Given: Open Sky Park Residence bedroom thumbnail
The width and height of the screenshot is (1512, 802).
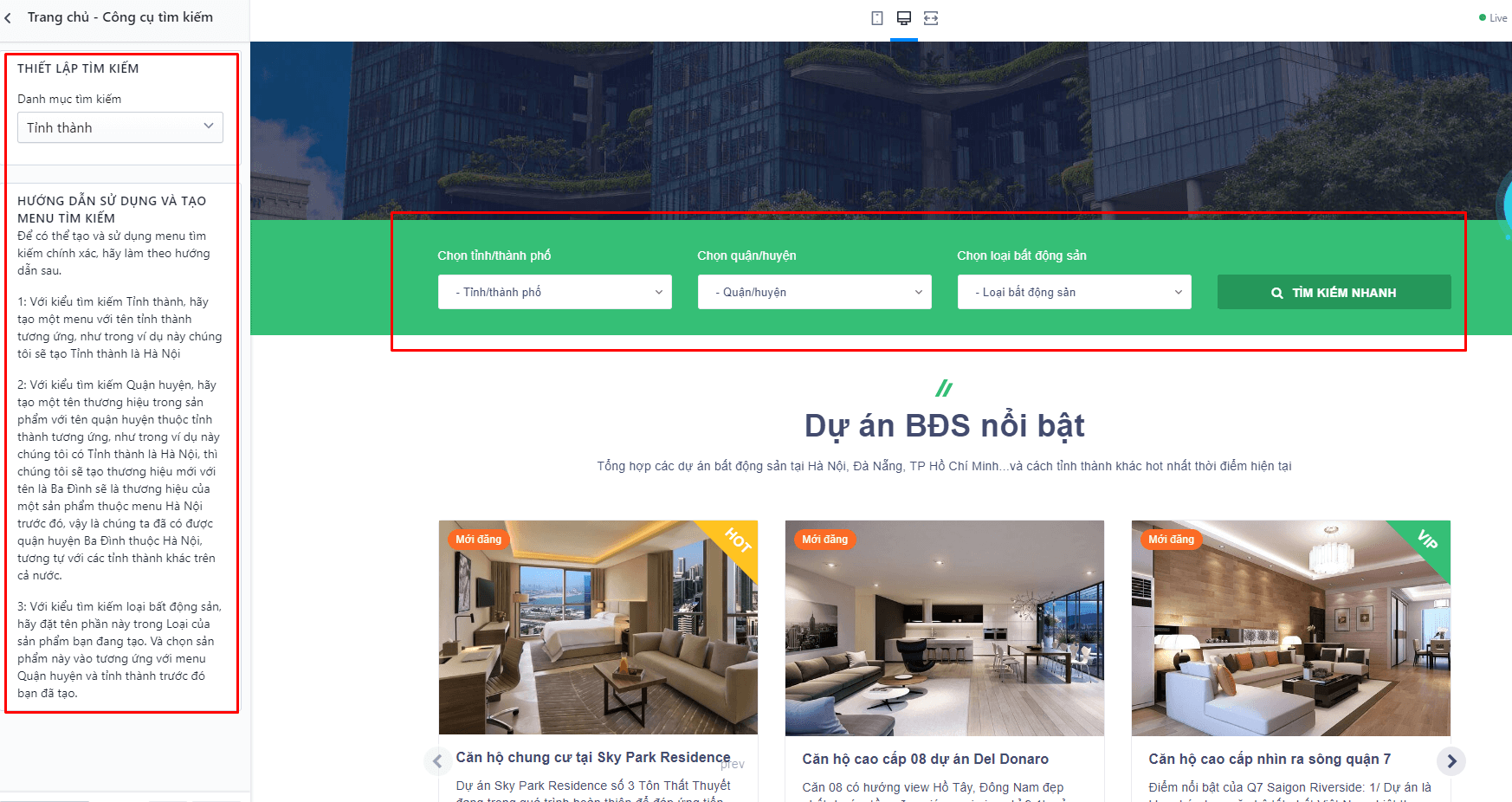Looking at the screenshot, I should [x=598, y=627].
